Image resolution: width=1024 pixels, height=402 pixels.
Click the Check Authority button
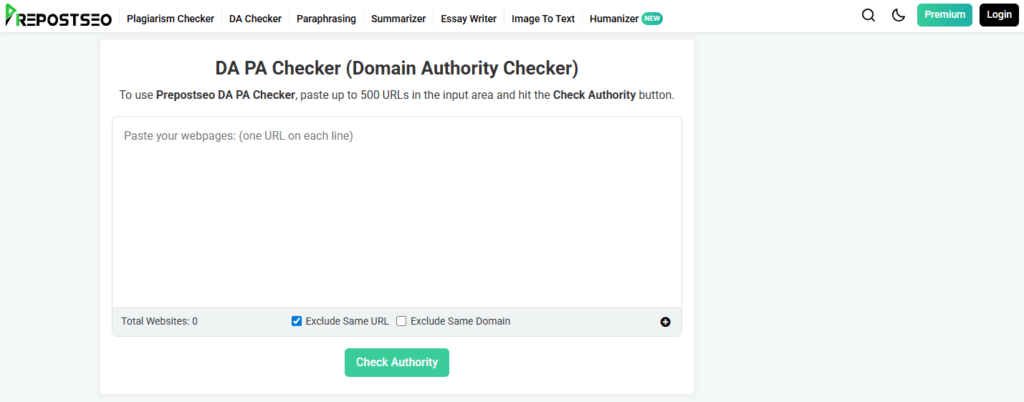397,362
